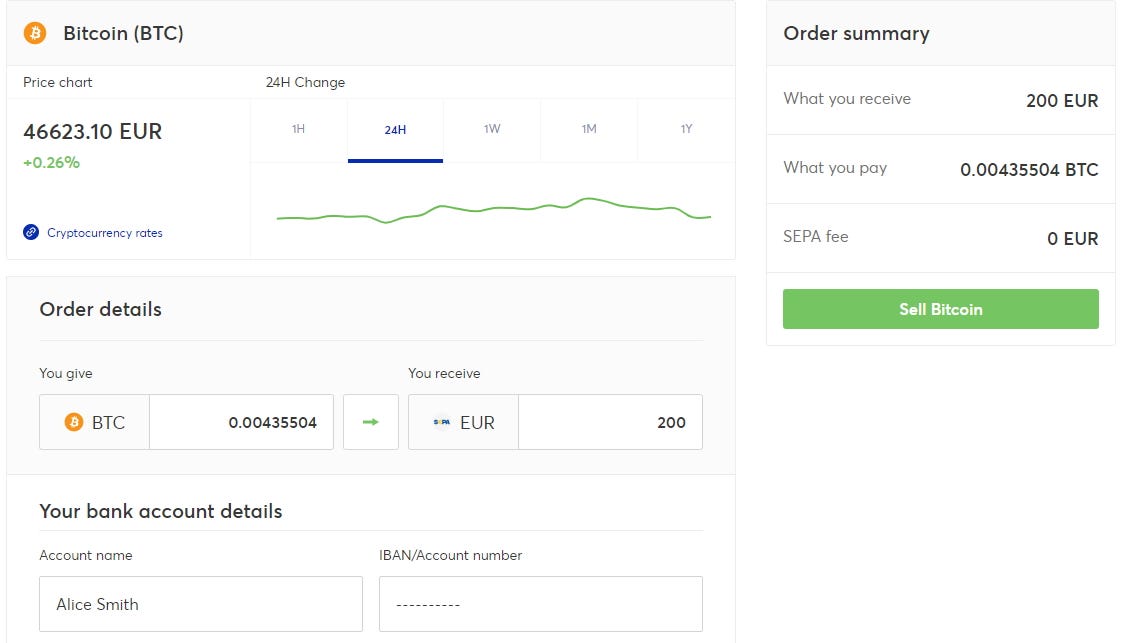Click the EUR amount field showing 200

click(x=610, y=422)
